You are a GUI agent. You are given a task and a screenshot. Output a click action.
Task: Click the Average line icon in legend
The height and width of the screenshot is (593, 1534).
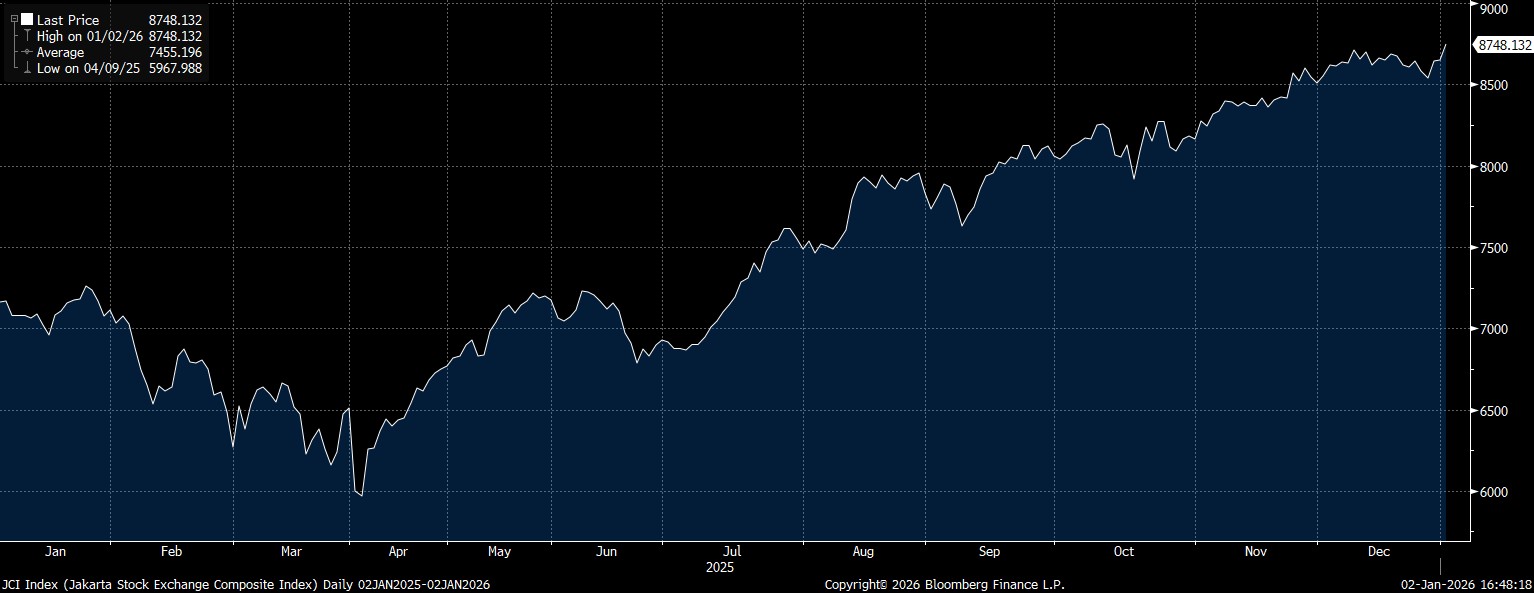pyautogui.click(x=27, y=52)
